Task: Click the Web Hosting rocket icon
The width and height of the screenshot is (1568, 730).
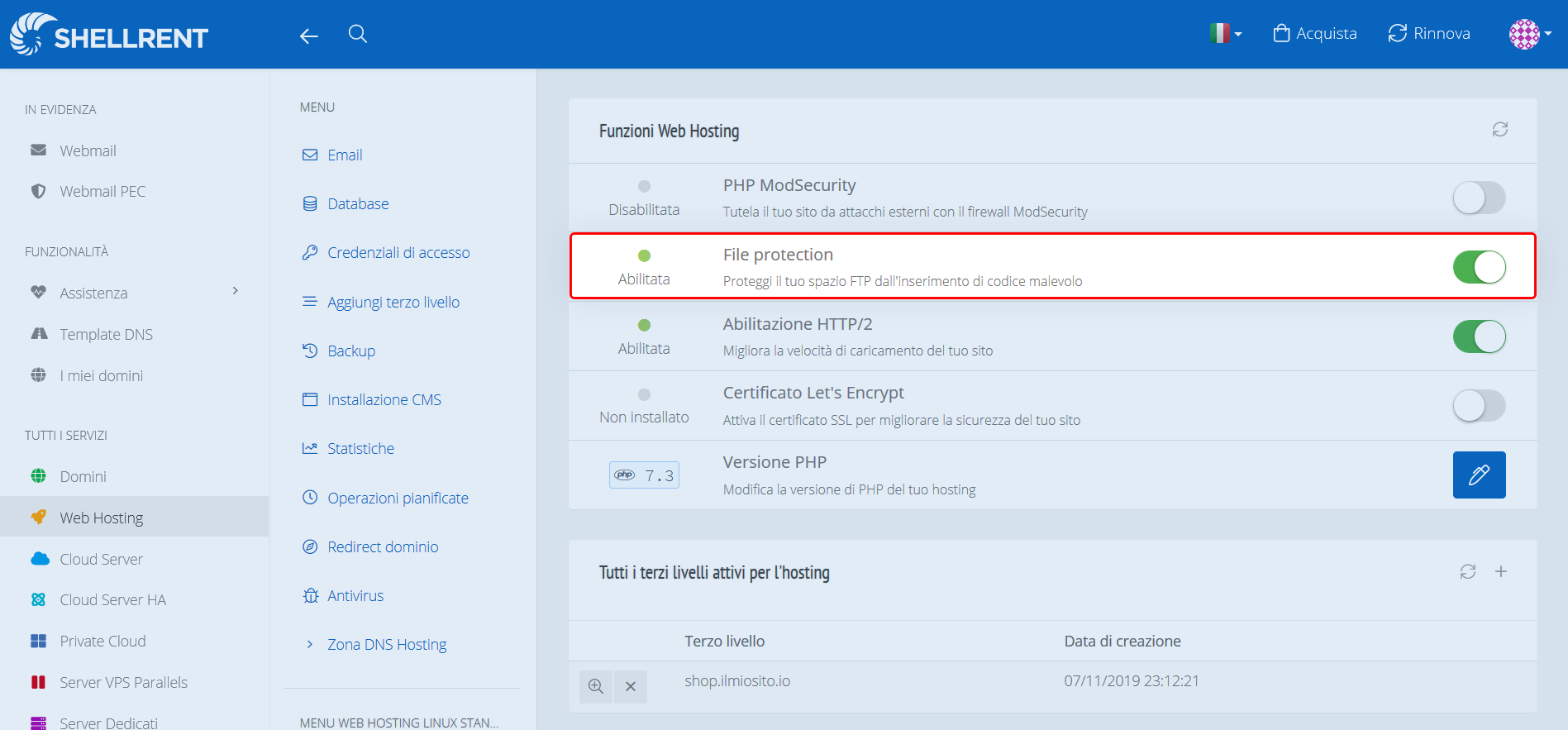Action: [38, 517]
